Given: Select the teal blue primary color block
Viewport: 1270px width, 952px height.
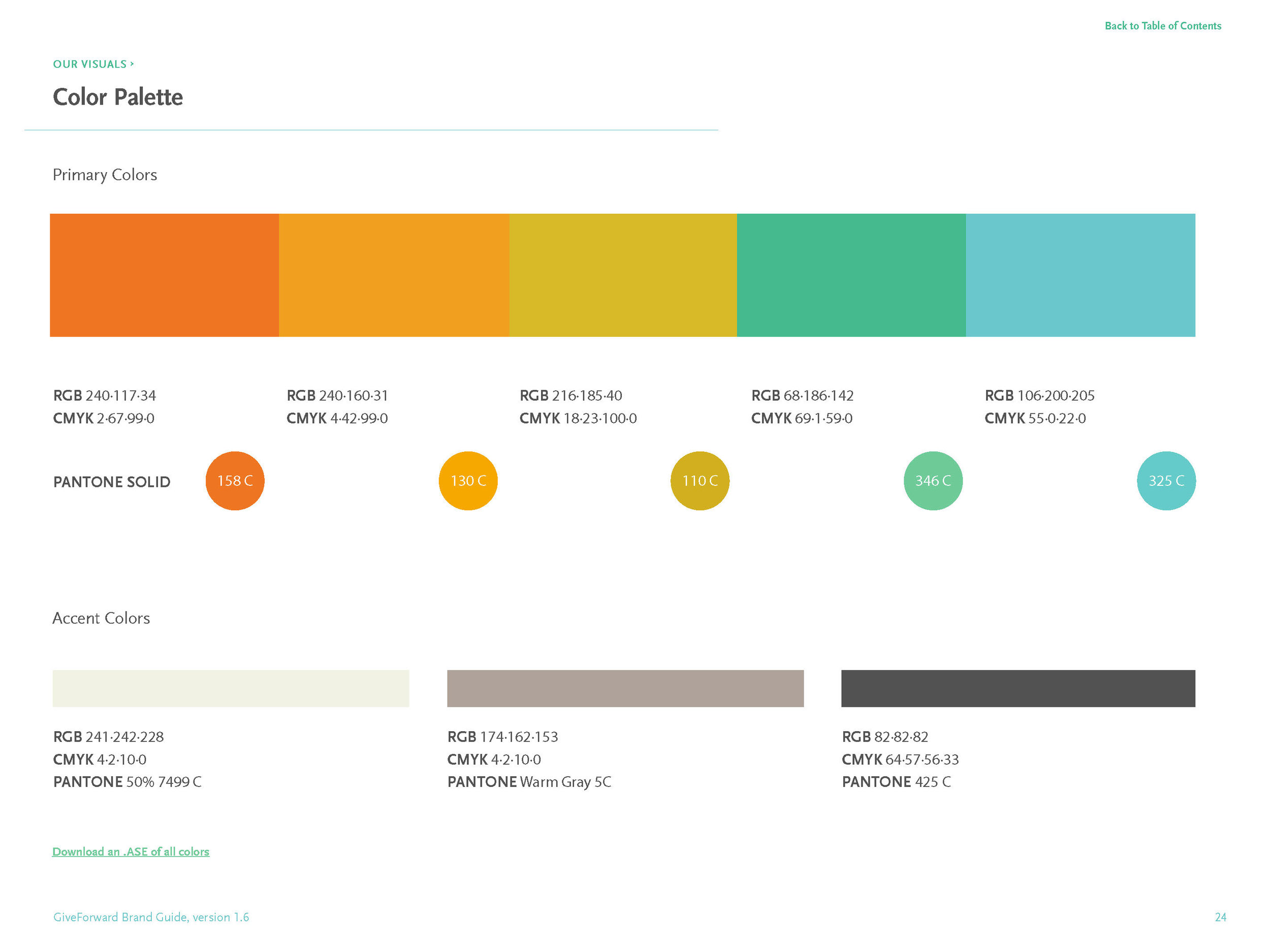Looking at the screenshot, I should tap(1081, 275).
